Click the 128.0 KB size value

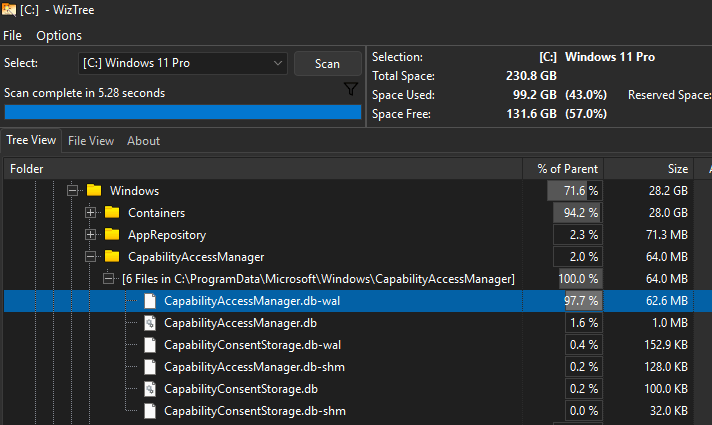click(x=666, y=367)
